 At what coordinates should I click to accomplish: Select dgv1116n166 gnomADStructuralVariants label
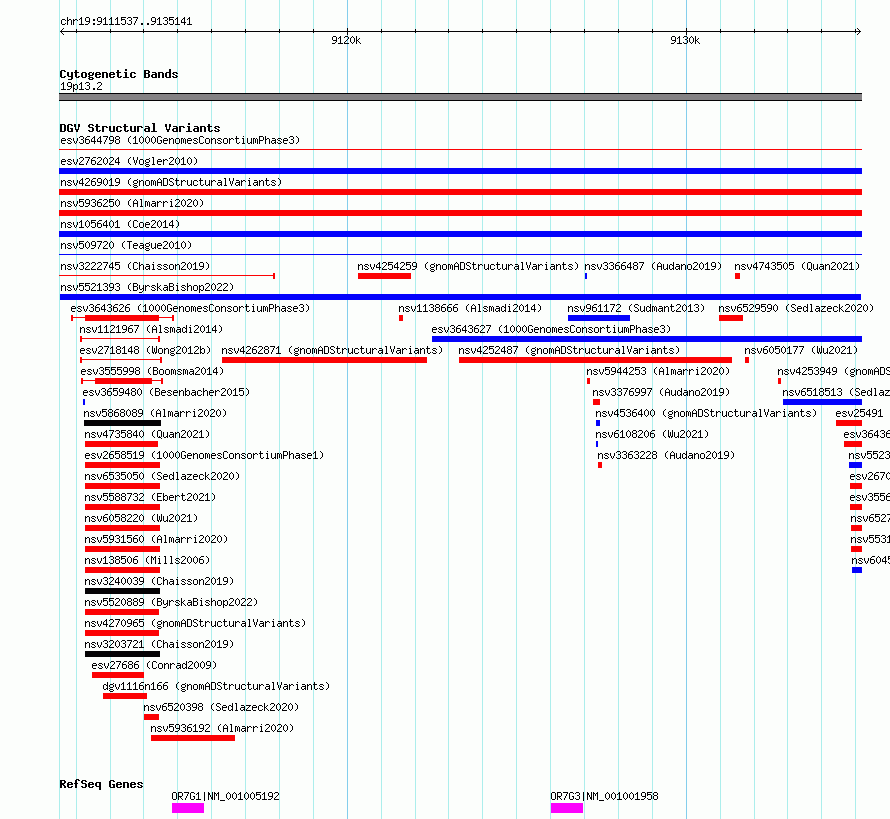[216, 686]
